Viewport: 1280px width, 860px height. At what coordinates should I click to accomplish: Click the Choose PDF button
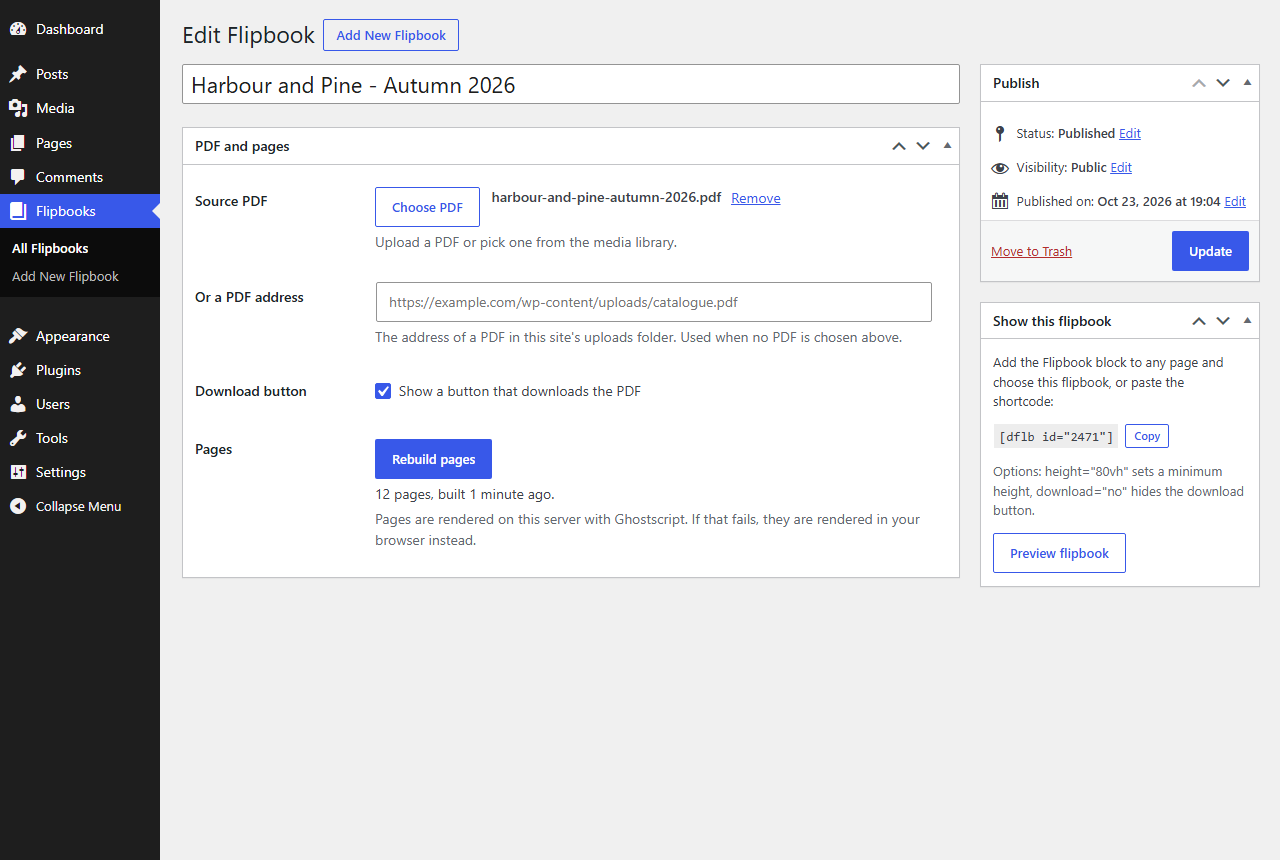click(427, 207)
